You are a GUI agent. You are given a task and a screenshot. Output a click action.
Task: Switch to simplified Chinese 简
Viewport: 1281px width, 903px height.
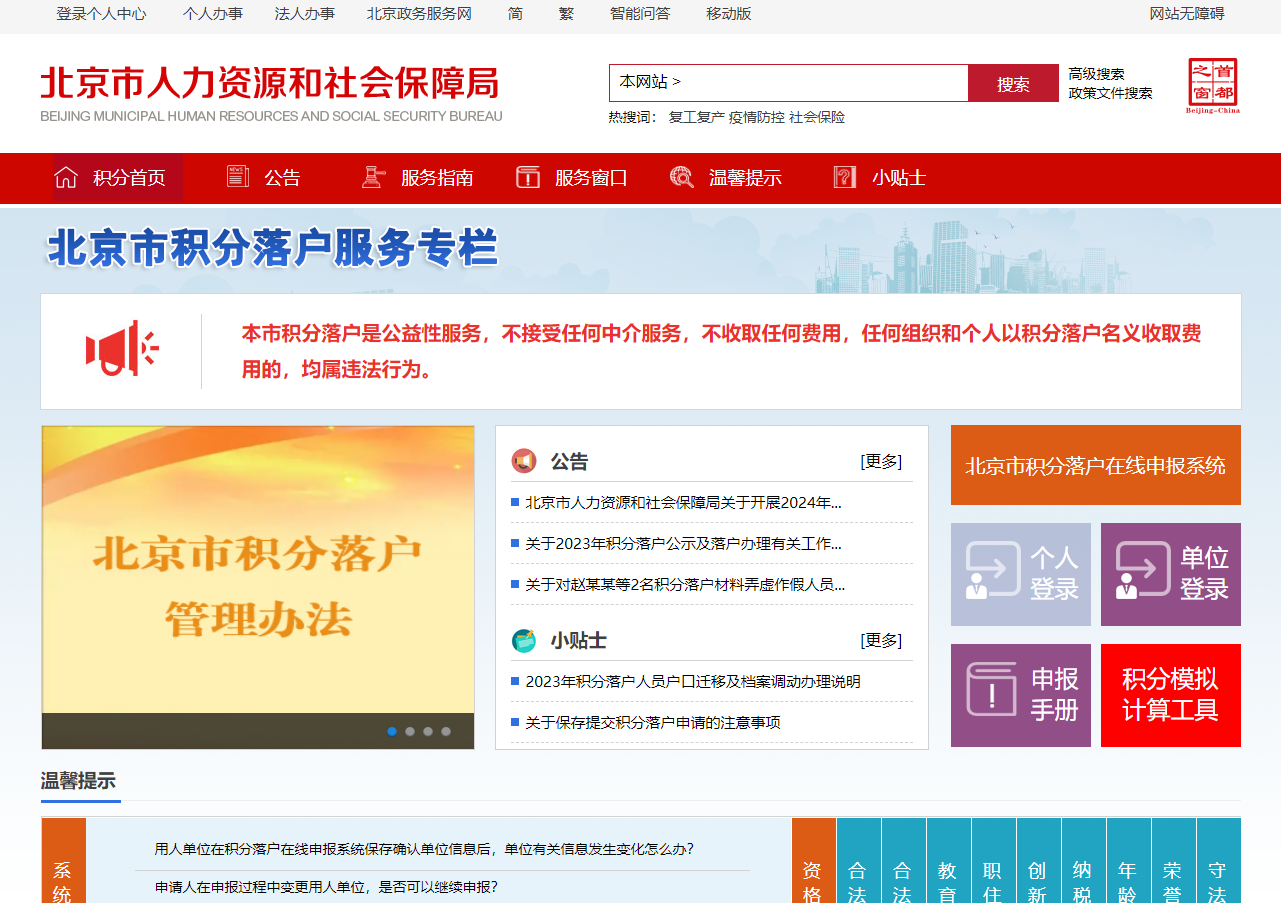pos(515,14)
